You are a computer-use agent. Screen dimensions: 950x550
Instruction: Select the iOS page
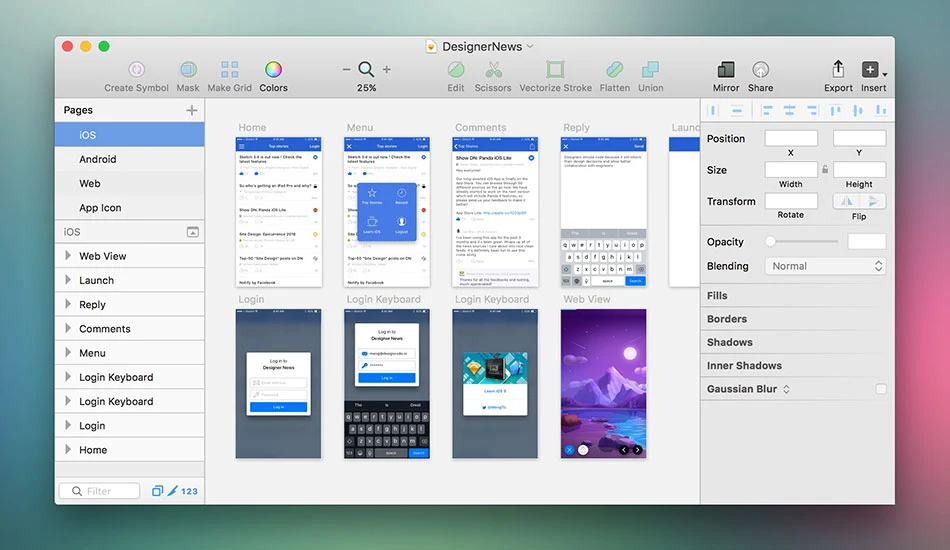click(130, 134)
